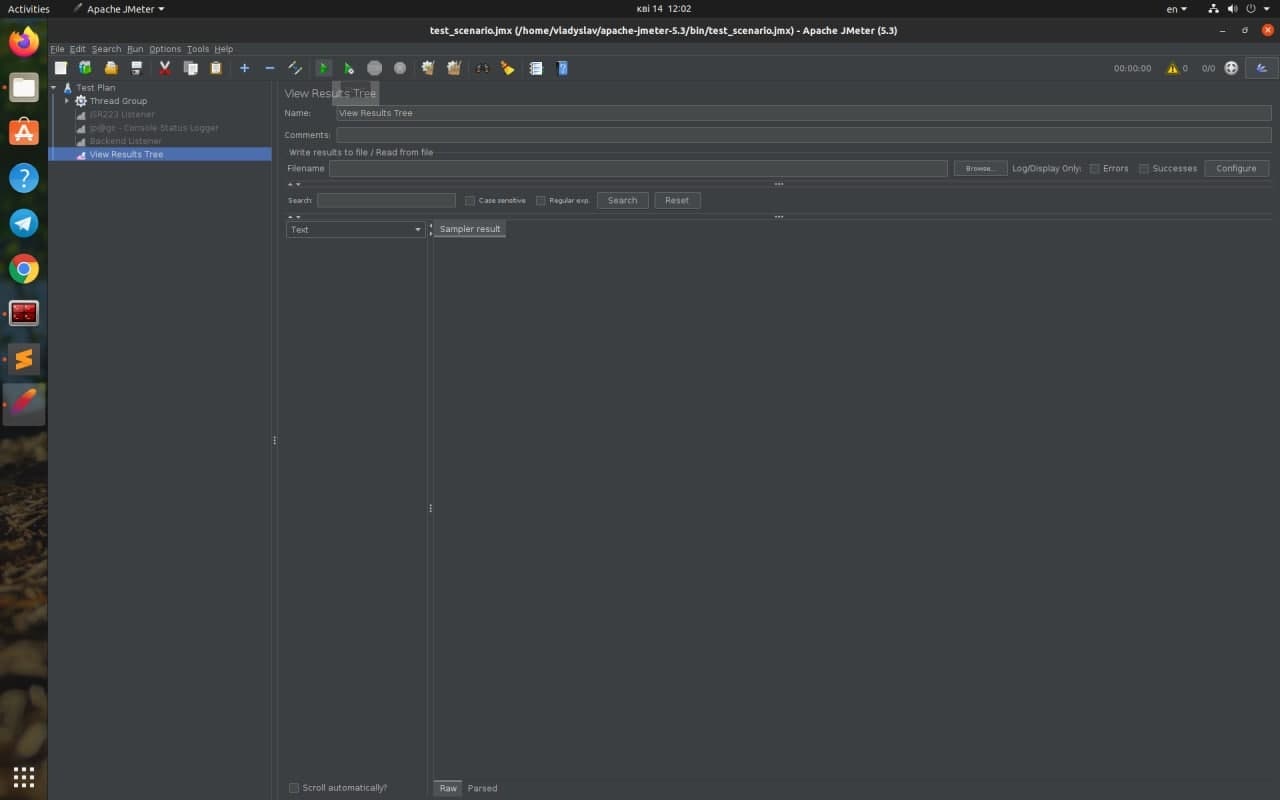The image size is (1280, 800).
Task: Open the Help toolbar icon
Action: (x=562, y=68)
